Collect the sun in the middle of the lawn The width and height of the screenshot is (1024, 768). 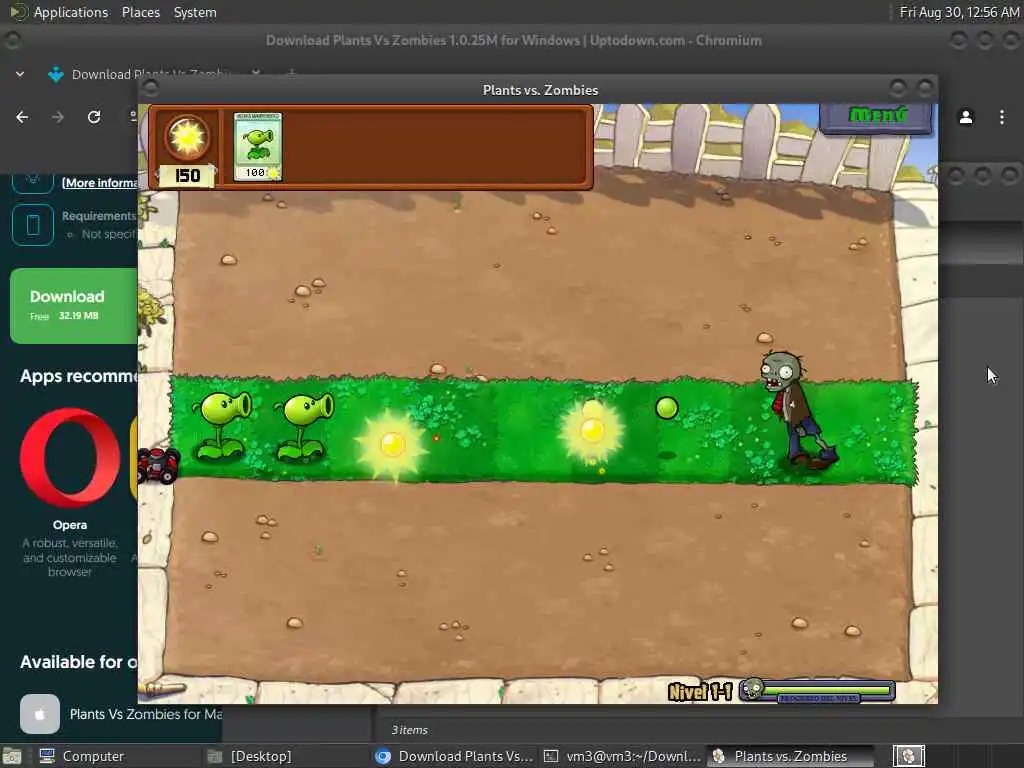[592, 430]
